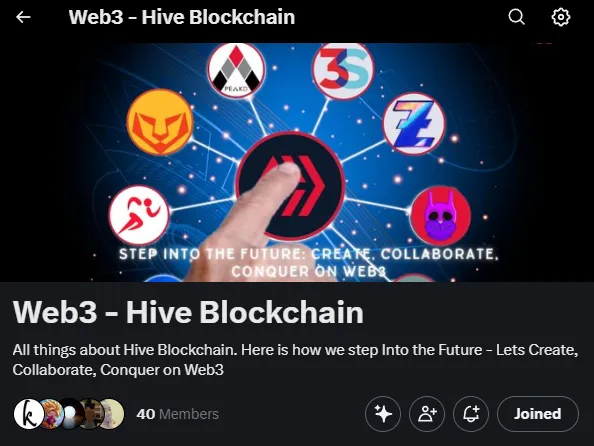
Task: View the 40 Members list
Action: coord(178,414)
